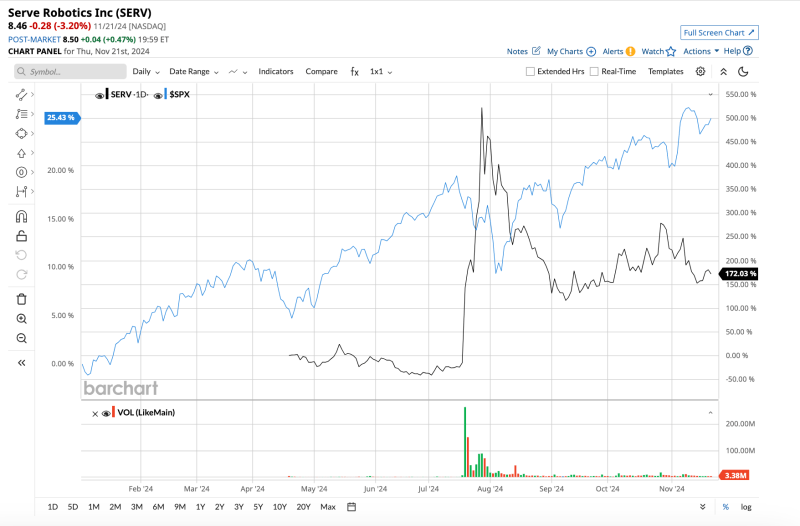The width and height of the screenshot is (800, 526).
Task: Open the Indicators menu
Action: pos(276,71)
